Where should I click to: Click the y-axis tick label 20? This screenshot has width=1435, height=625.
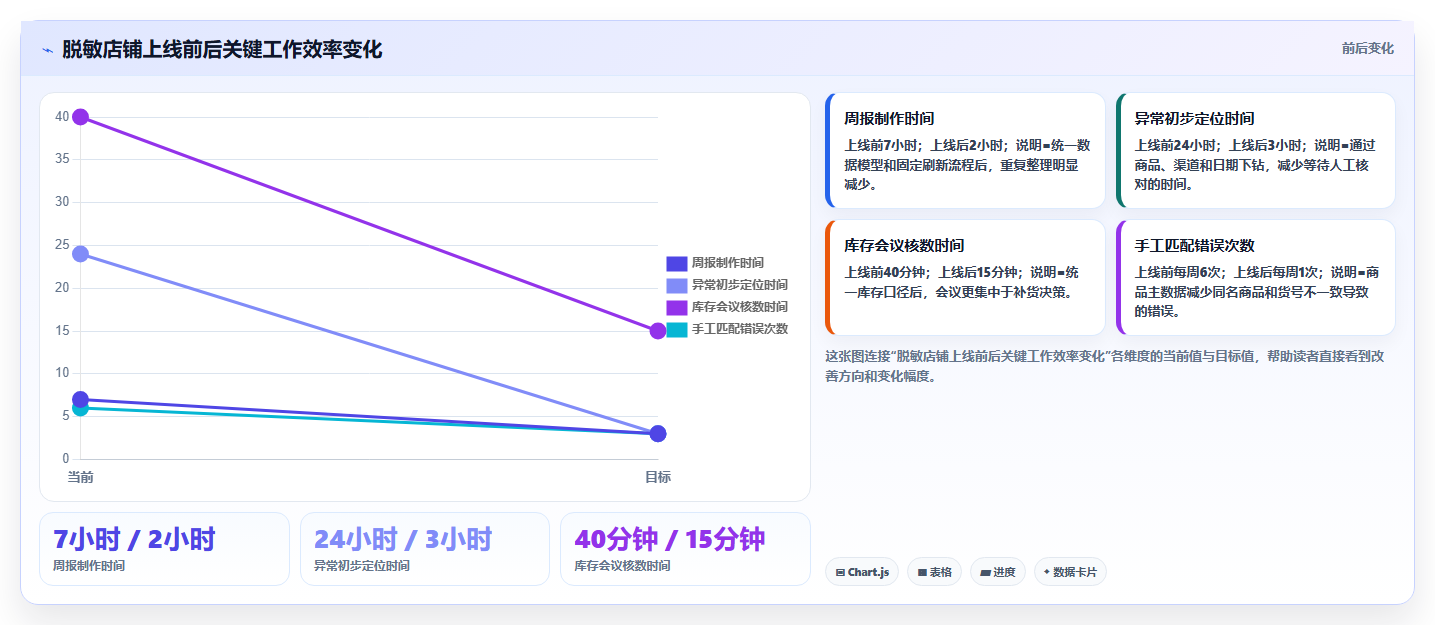click(62, 288)
